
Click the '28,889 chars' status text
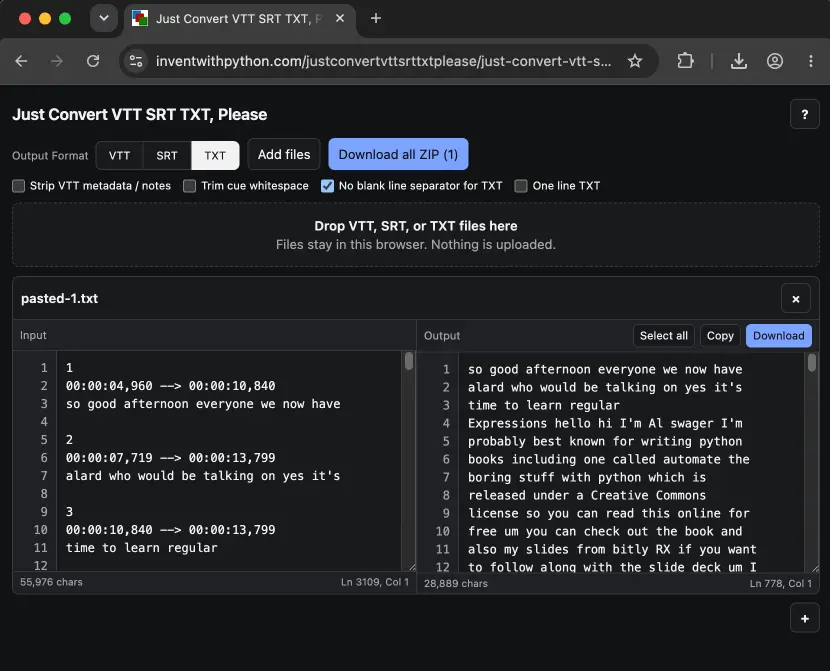[456, 583]
